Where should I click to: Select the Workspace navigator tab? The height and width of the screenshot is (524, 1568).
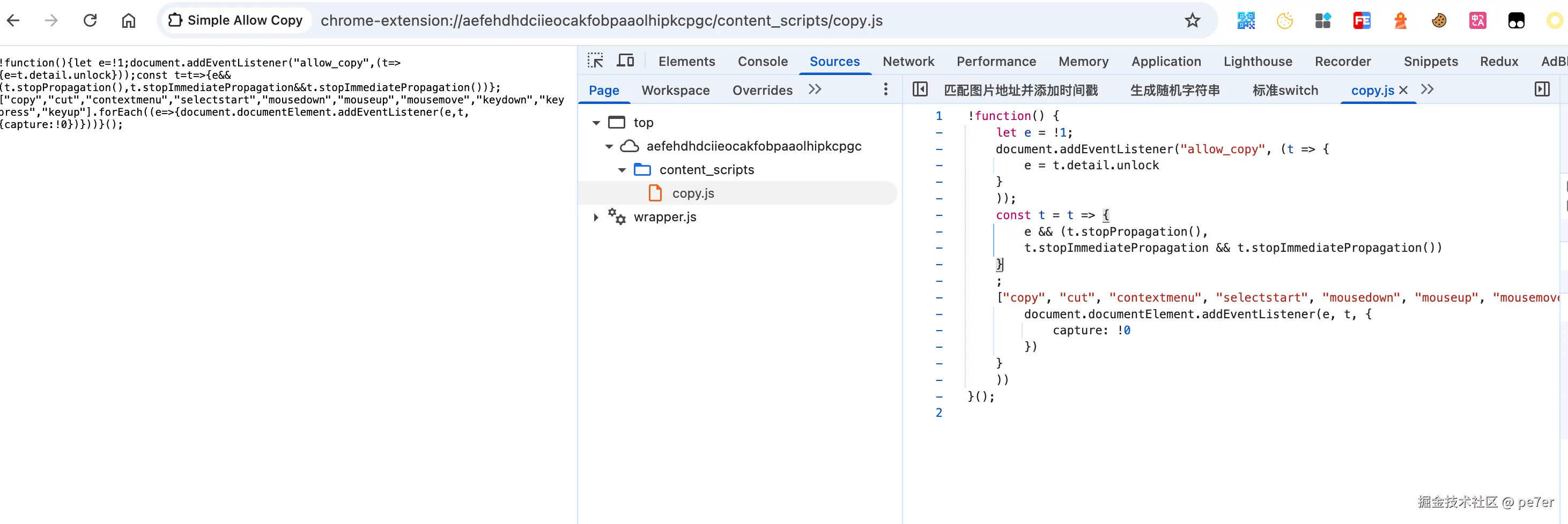[676, 90]
